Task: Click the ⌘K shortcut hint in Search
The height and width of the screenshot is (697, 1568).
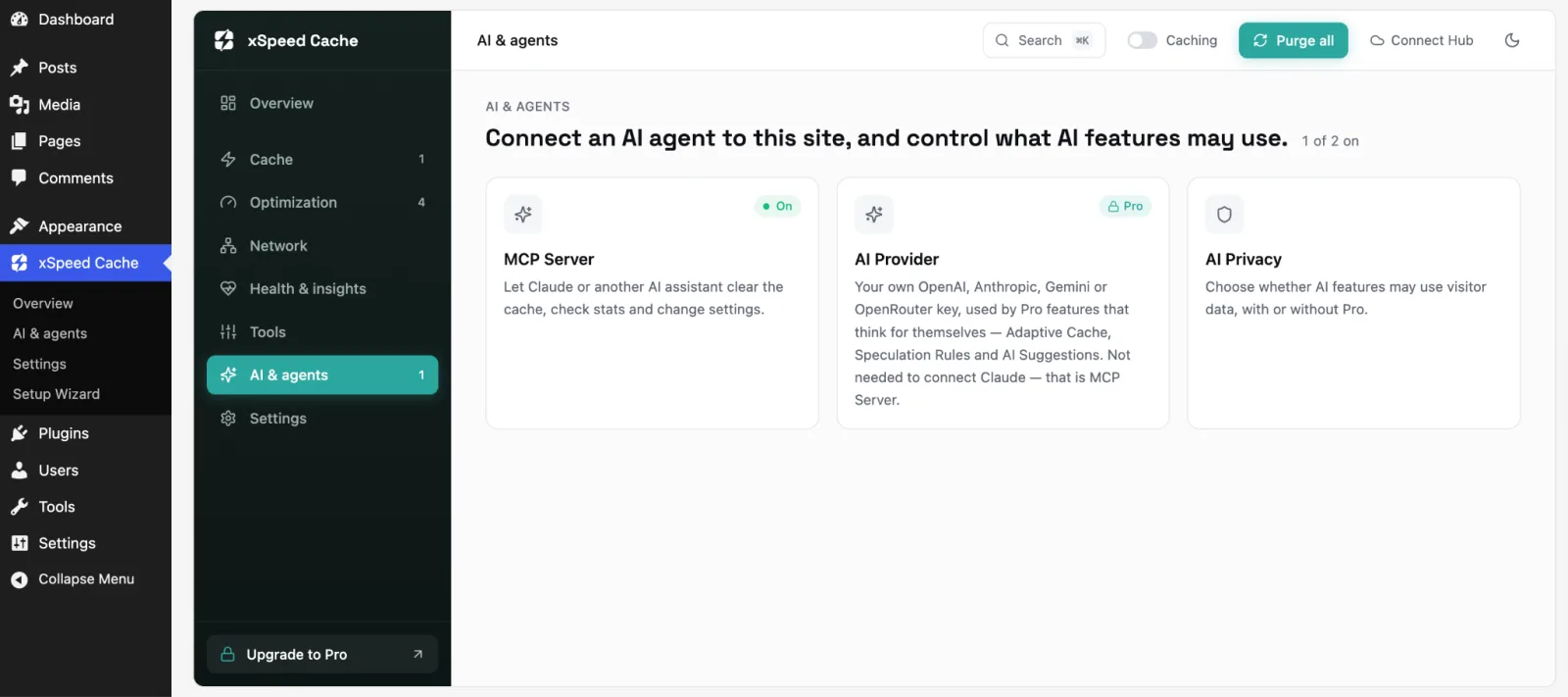Action: (x=1082, y=40)
